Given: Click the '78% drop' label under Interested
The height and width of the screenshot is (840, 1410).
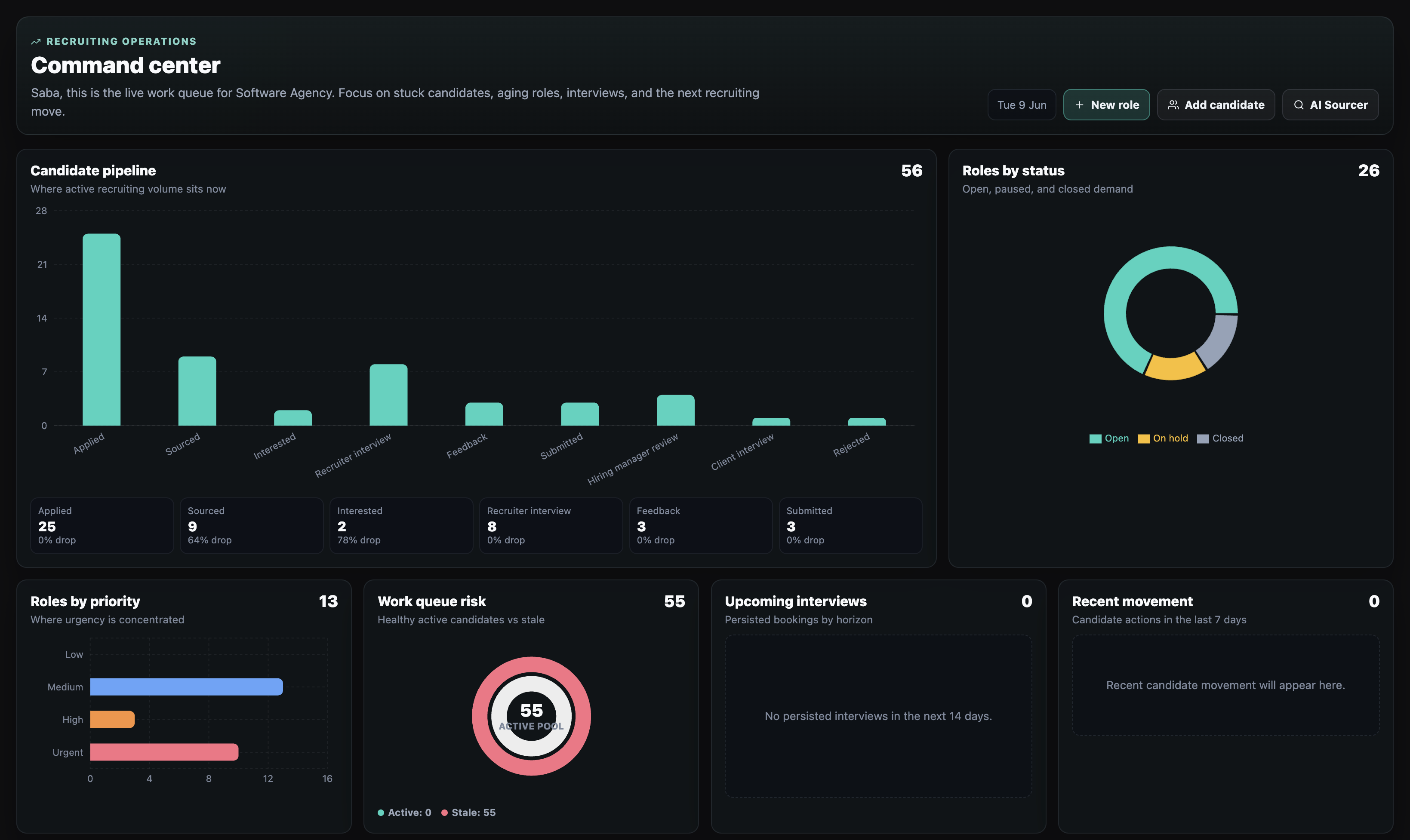Looking at the screenshot, I should click(x=359, y=540).
